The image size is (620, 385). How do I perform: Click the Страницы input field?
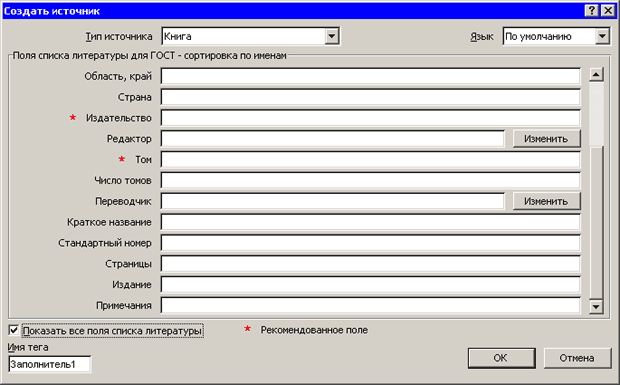coord(370,264)
